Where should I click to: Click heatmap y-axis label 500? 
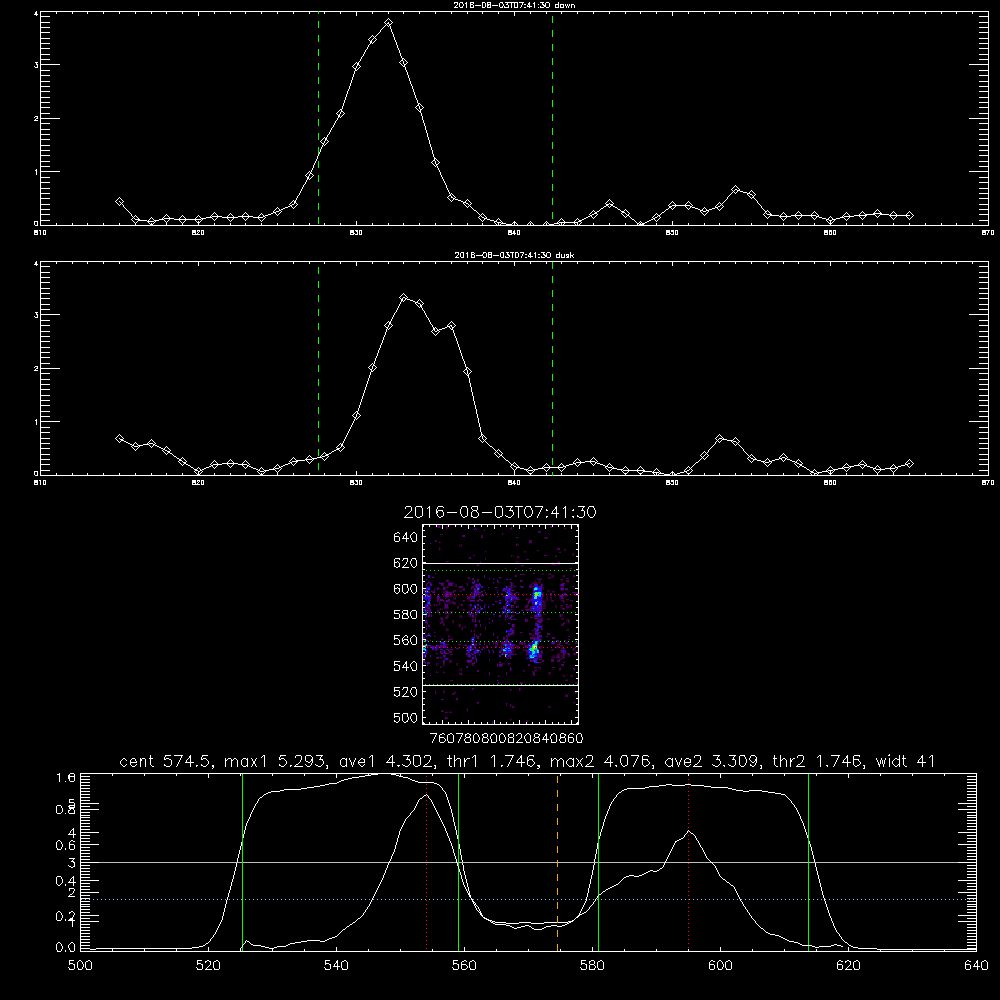(x=406, y=718)
